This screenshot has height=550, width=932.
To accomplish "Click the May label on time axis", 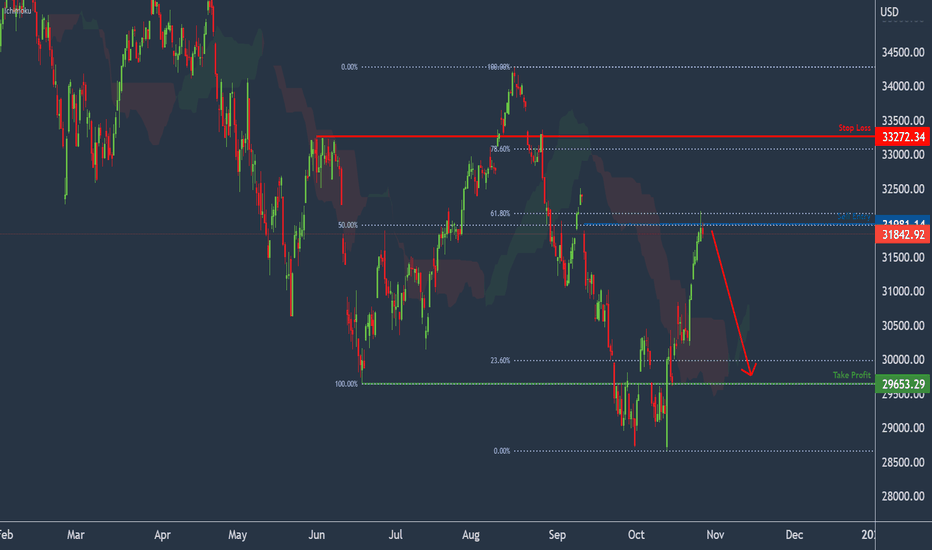I will click(x=237, y=535).
